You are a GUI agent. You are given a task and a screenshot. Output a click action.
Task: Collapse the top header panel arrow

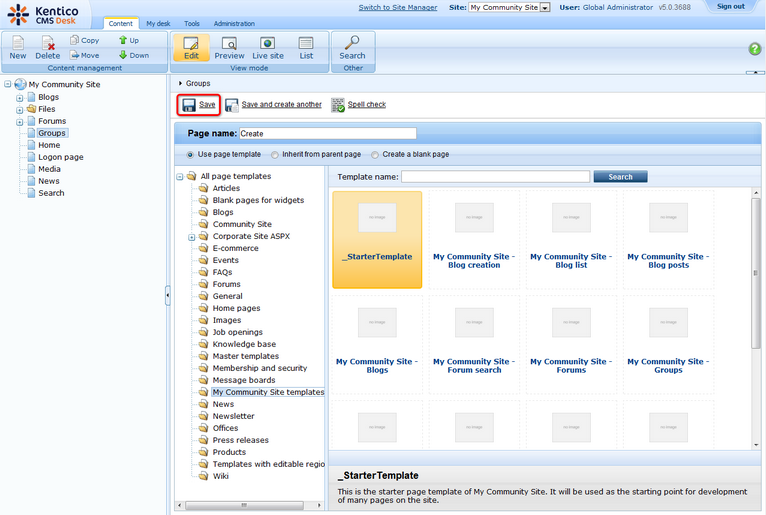click(x=755, y=72)
